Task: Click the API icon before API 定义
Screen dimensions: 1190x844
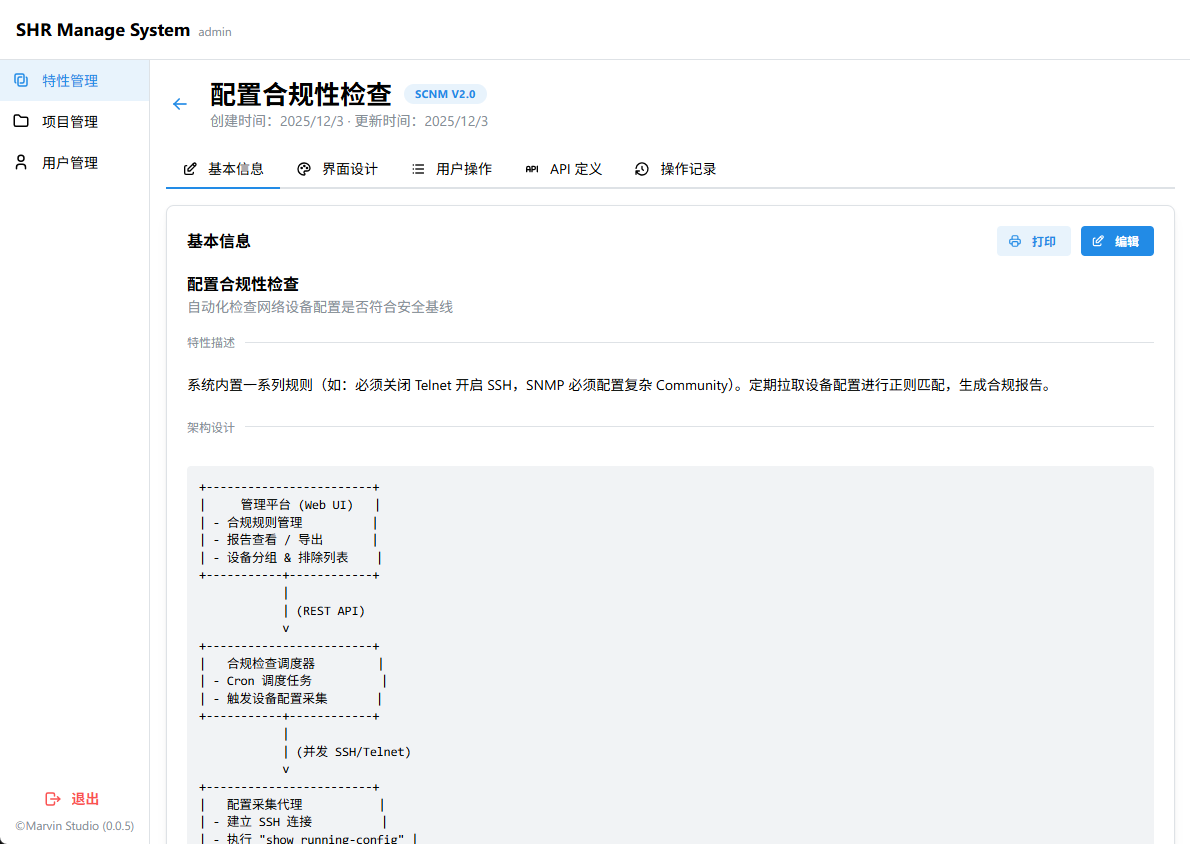Action: 532,169
